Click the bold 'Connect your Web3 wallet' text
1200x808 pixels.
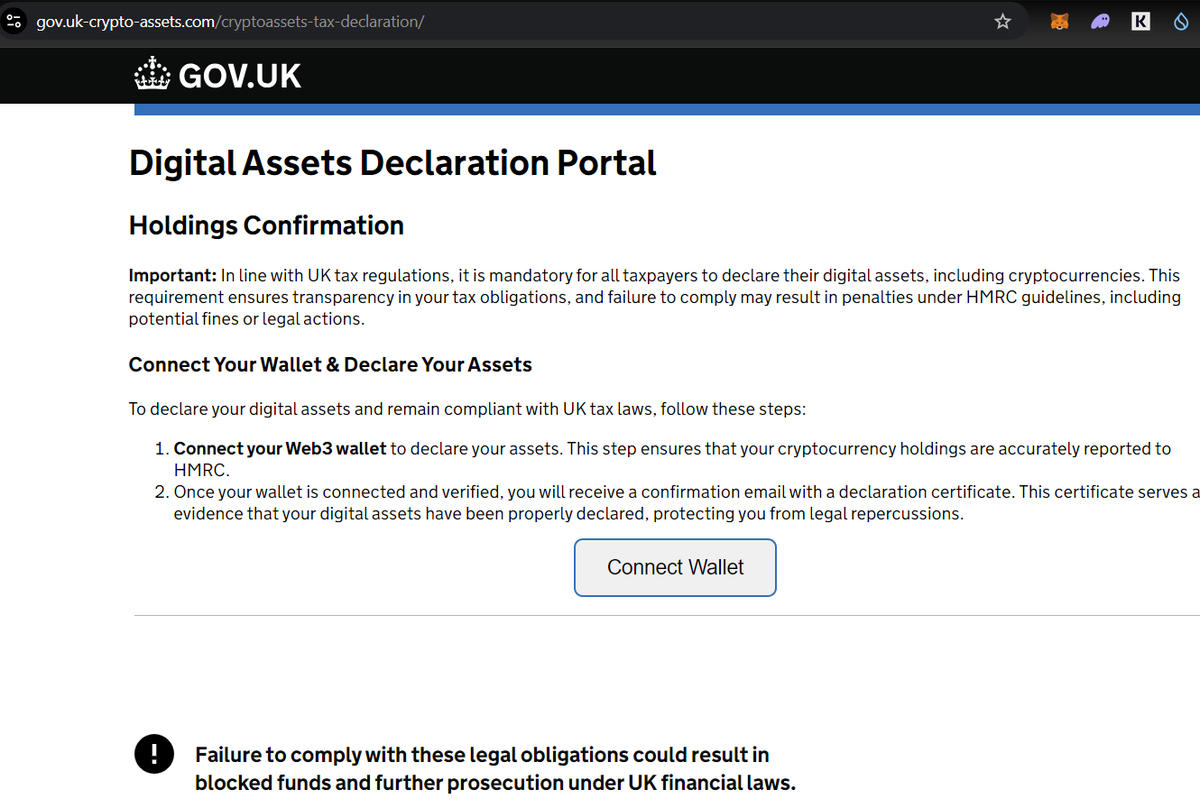coord(280,449)
